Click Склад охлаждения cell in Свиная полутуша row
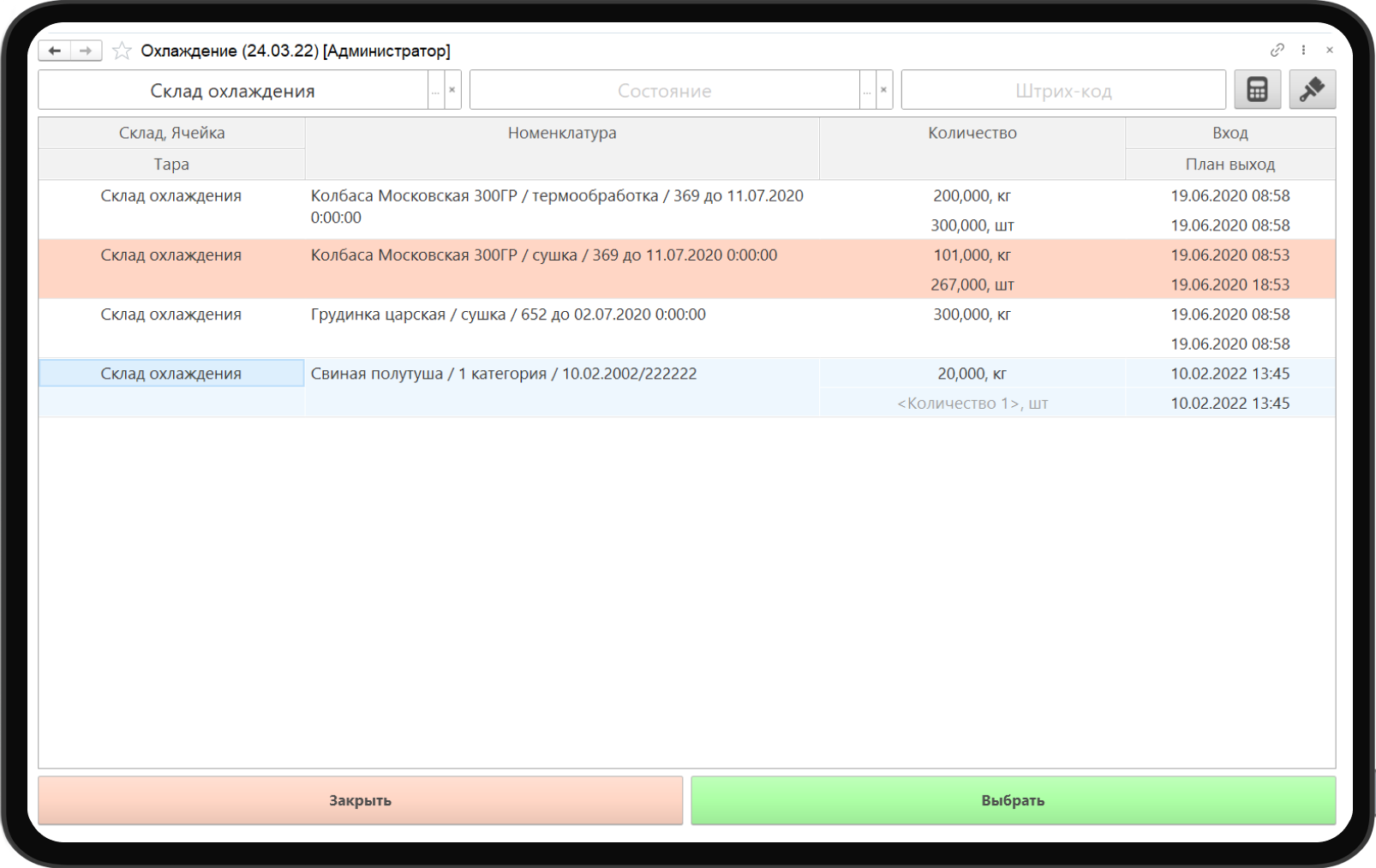 pyautogui.click(x=171, y=374)
